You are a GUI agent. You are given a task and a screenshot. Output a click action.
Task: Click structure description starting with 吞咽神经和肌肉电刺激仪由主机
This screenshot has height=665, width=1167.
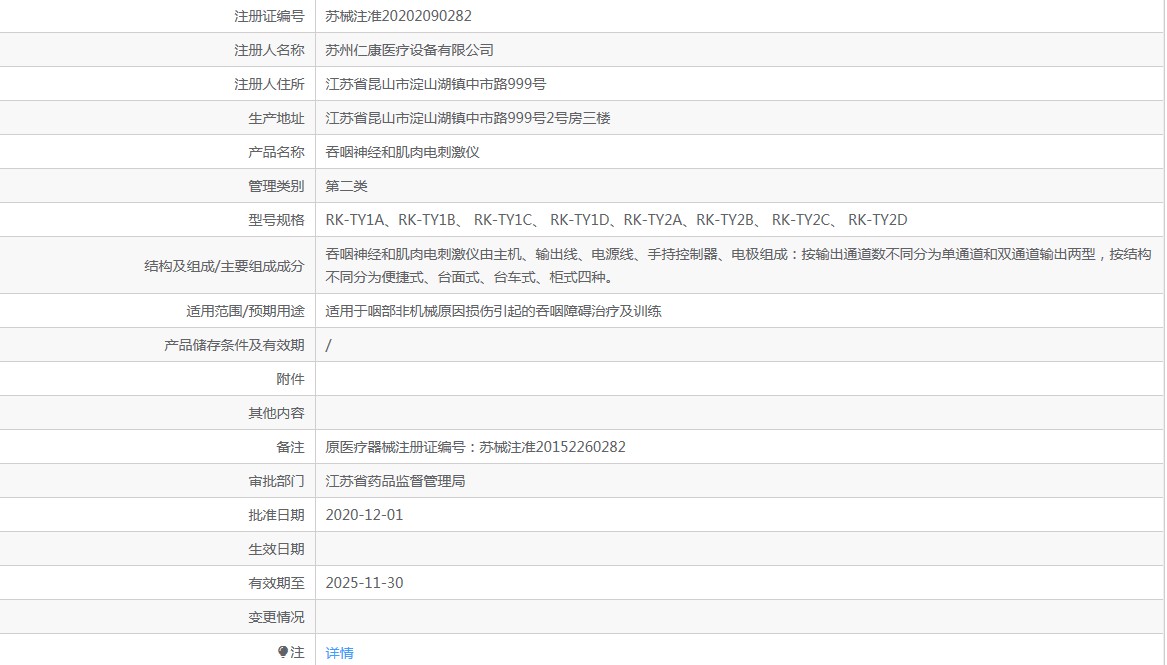click(x=738, y=266)
